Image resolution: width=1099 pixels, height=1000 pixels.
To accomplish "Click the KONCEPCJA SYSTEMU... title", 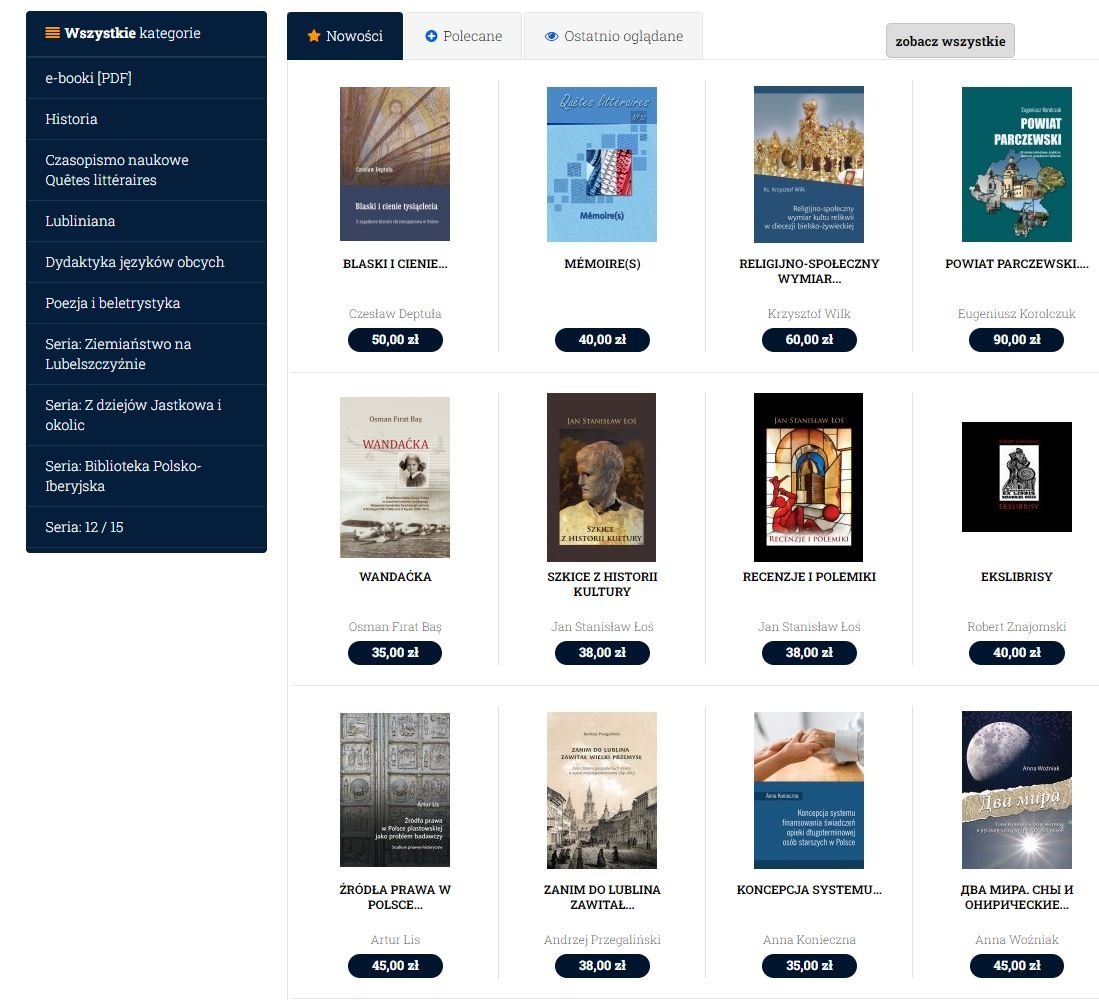I will pos(809,890).
